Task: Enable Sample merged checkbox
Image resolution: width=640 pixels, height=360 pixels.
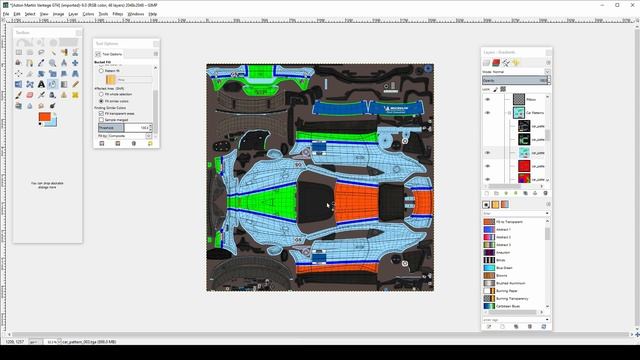Action: (x=101, y=120)
